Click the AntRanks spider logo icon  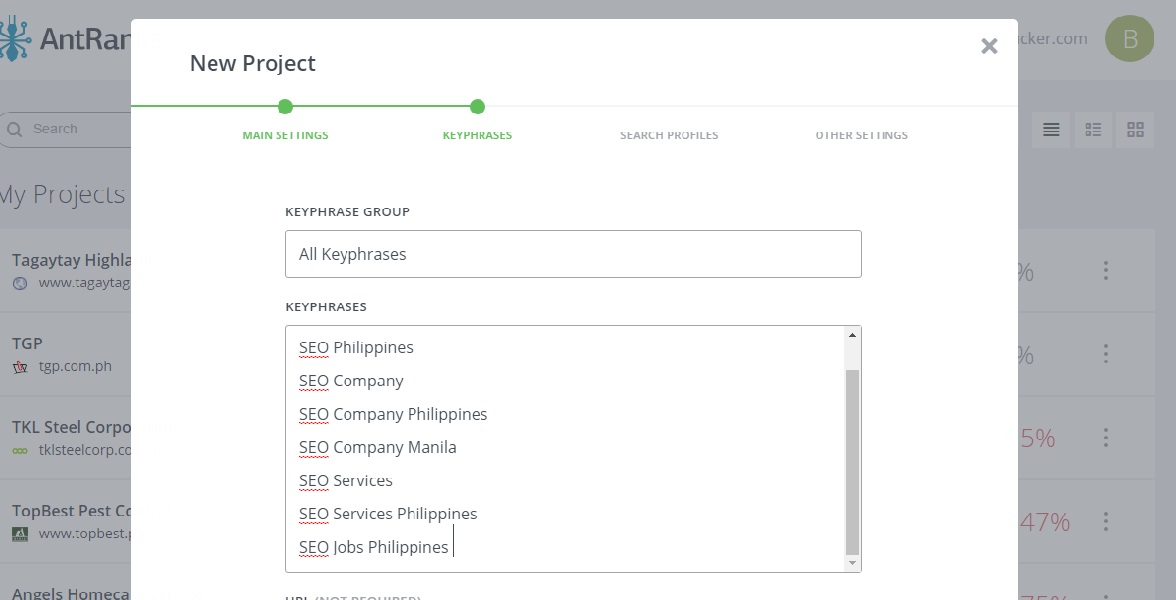(15, 38)
